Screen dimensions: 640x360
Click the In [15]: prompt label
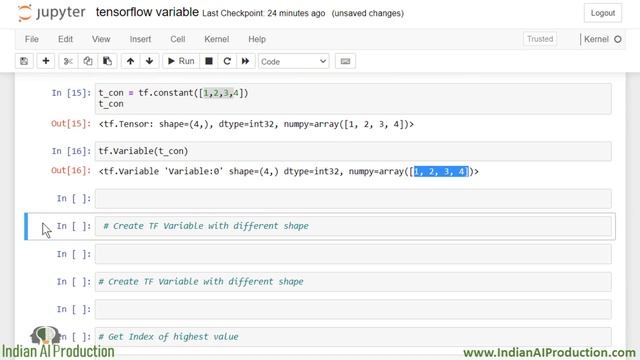(71, 93)
